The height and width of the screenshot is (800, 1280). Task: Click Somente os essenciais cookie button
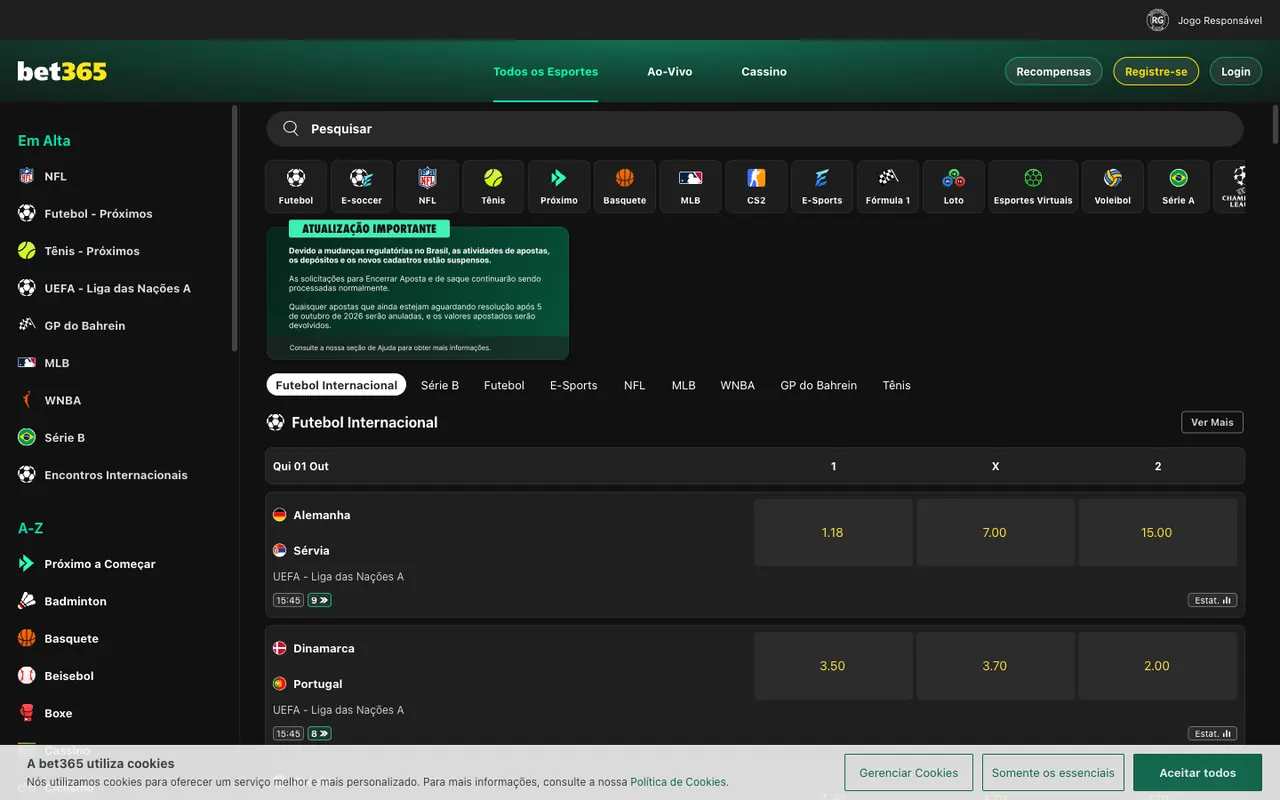point(1052,773)
